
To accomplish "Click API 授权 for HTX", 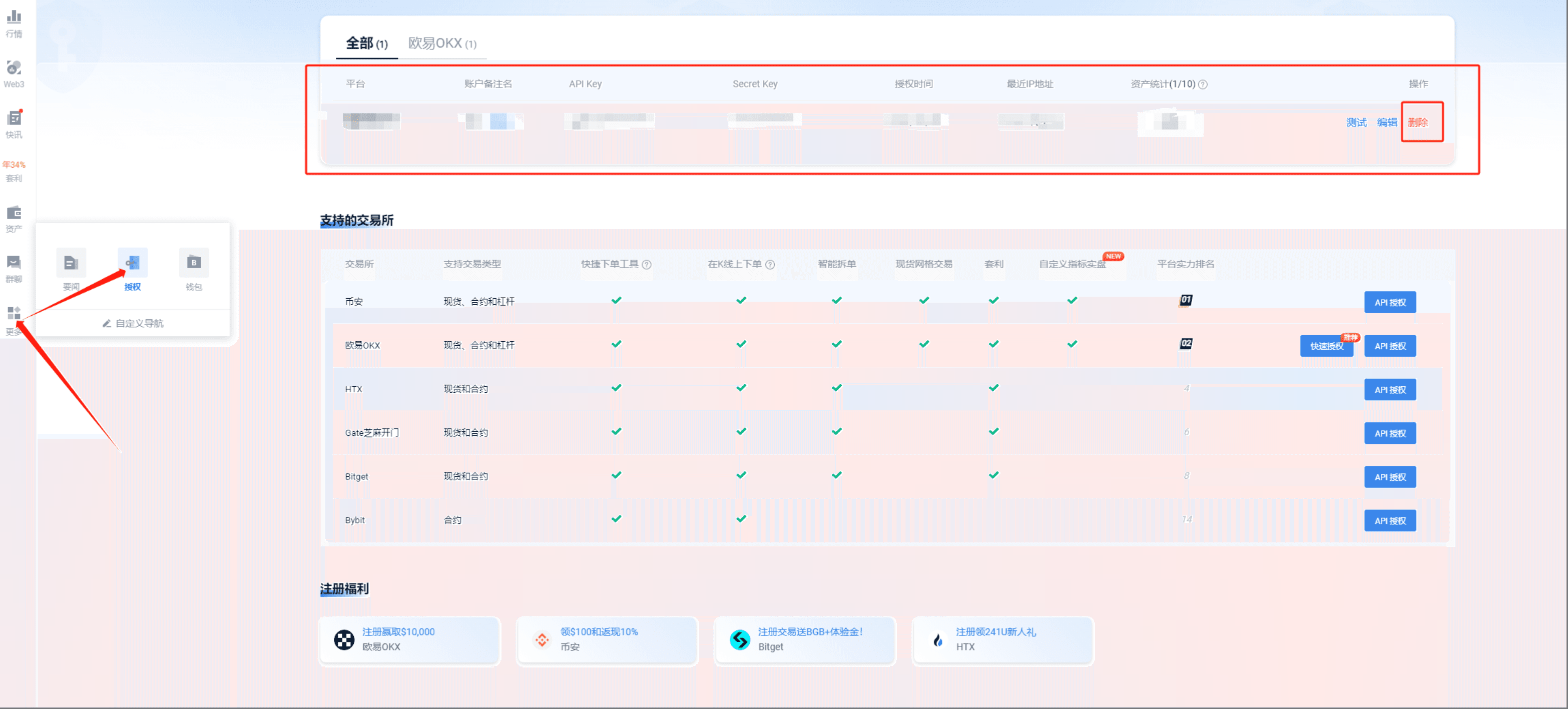I will [1390, 390].
